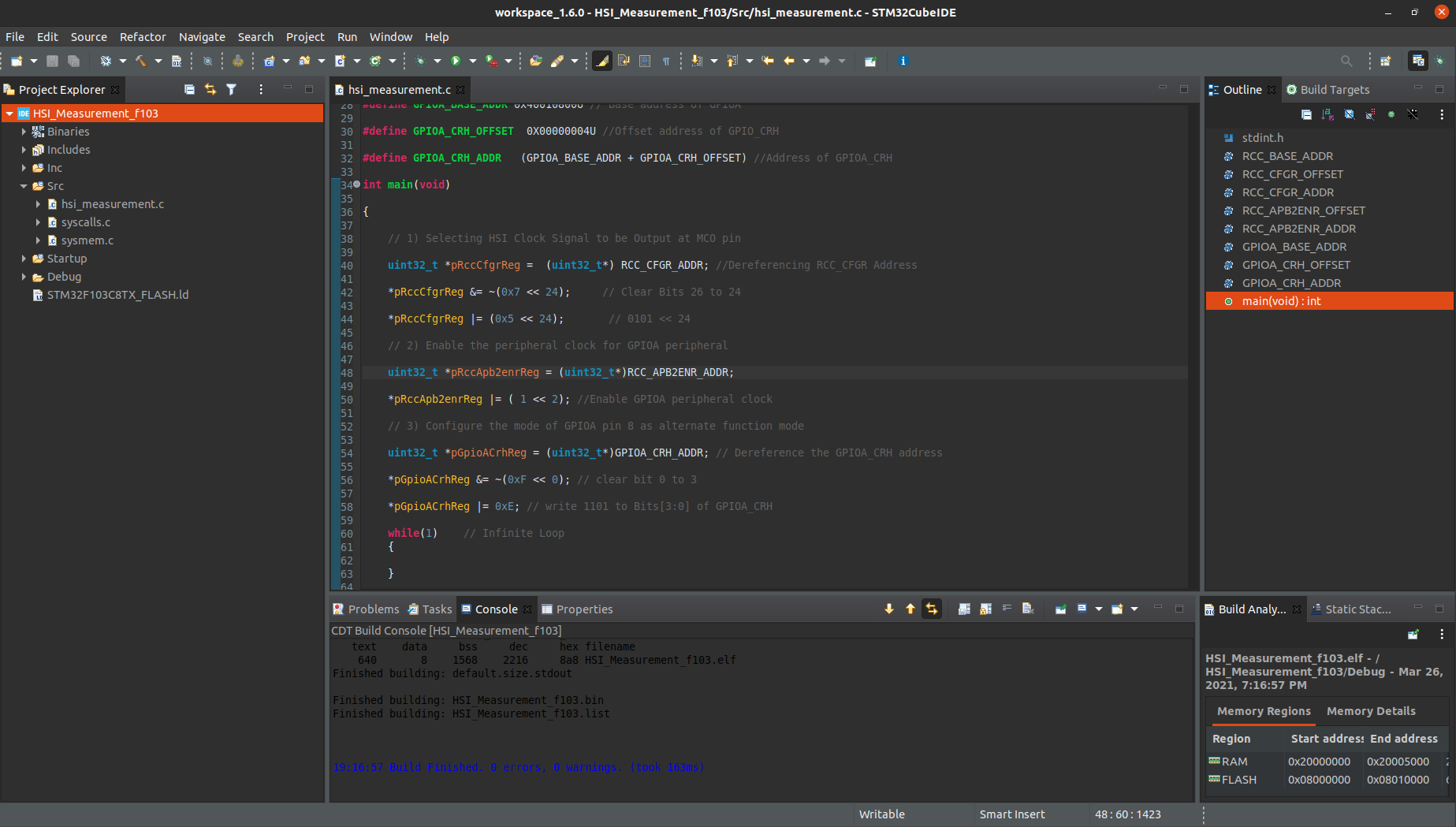Toggle Link with Editor in Project Explorer
Image resolution: width=1456 pixels, height=827 pixels.
pos(210,89)
